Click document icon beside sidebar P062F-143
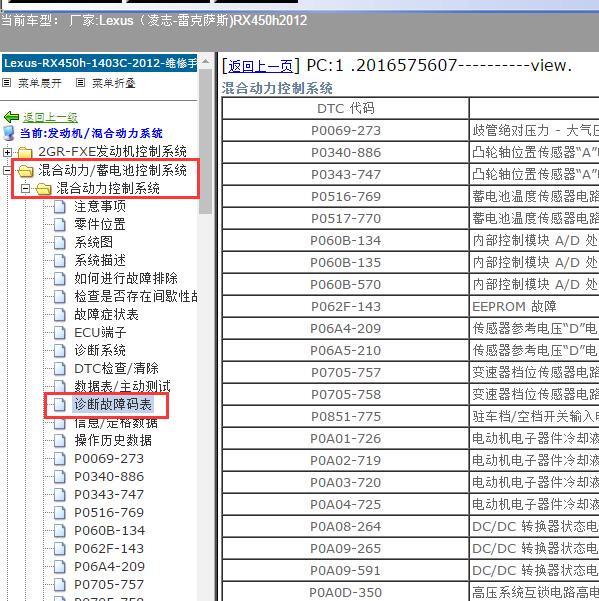The height and width of the screenshot is (601, 599). click(59, 549)
